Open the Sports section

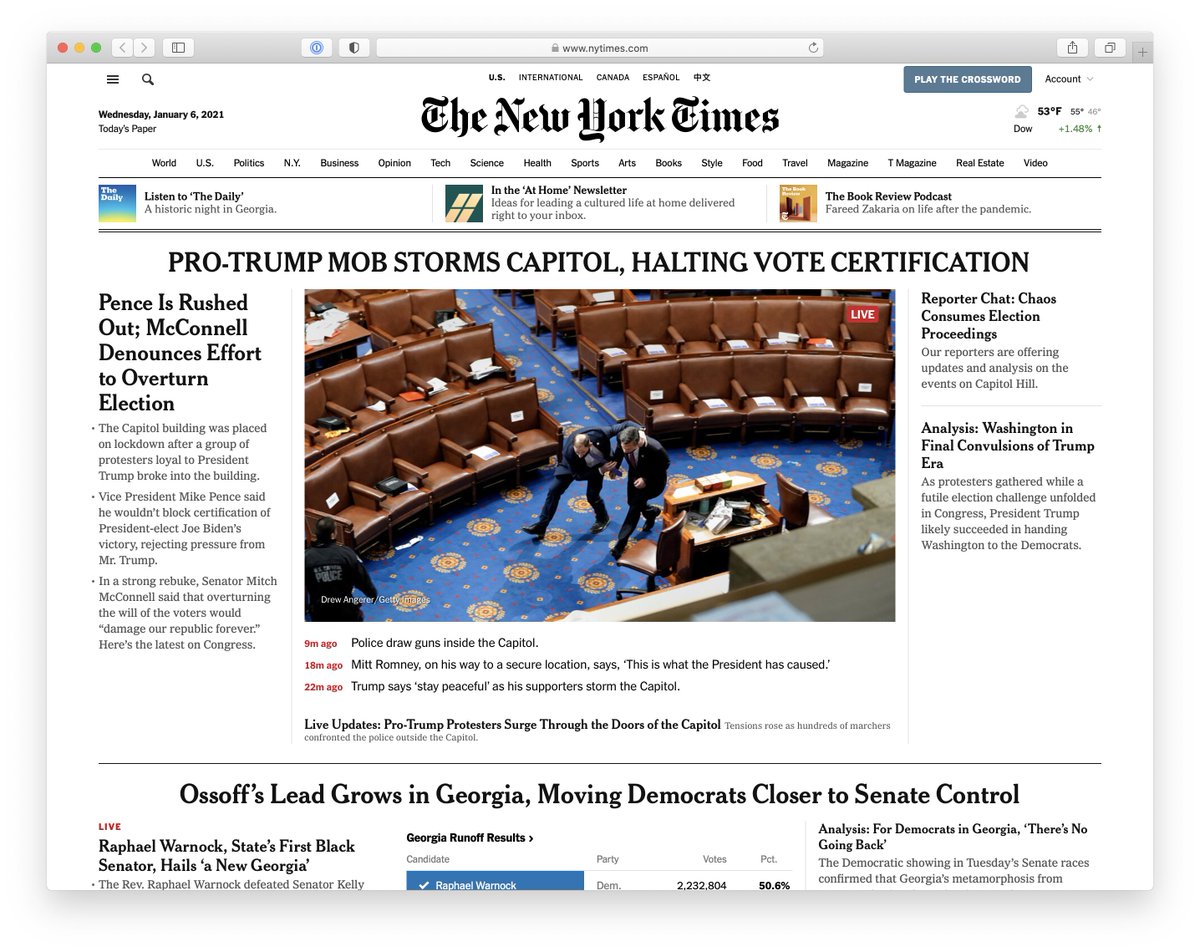(x=585, y=163)
